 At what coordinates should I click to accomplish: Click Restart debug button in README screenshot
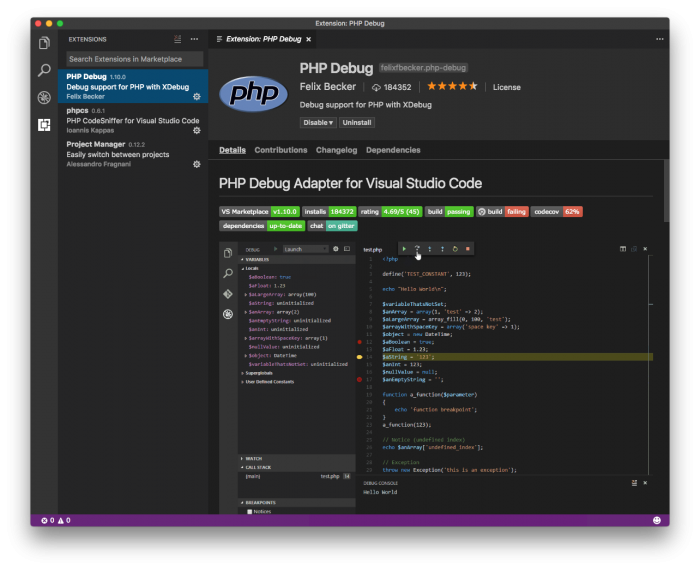pyautogui.click(x=455, y=249)
